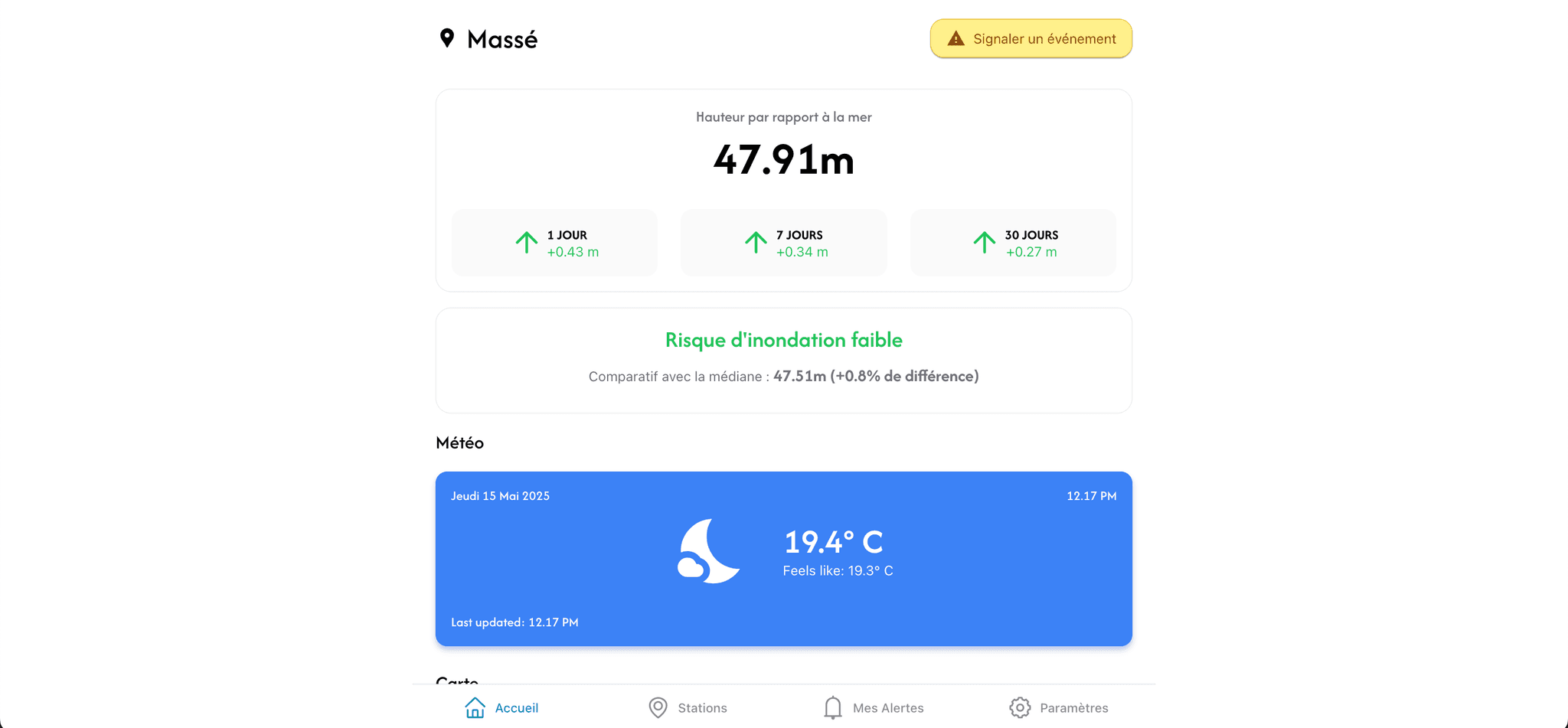
Task: Click the green arrow in 1 JOUR card
Action: [x=526, y=243]
